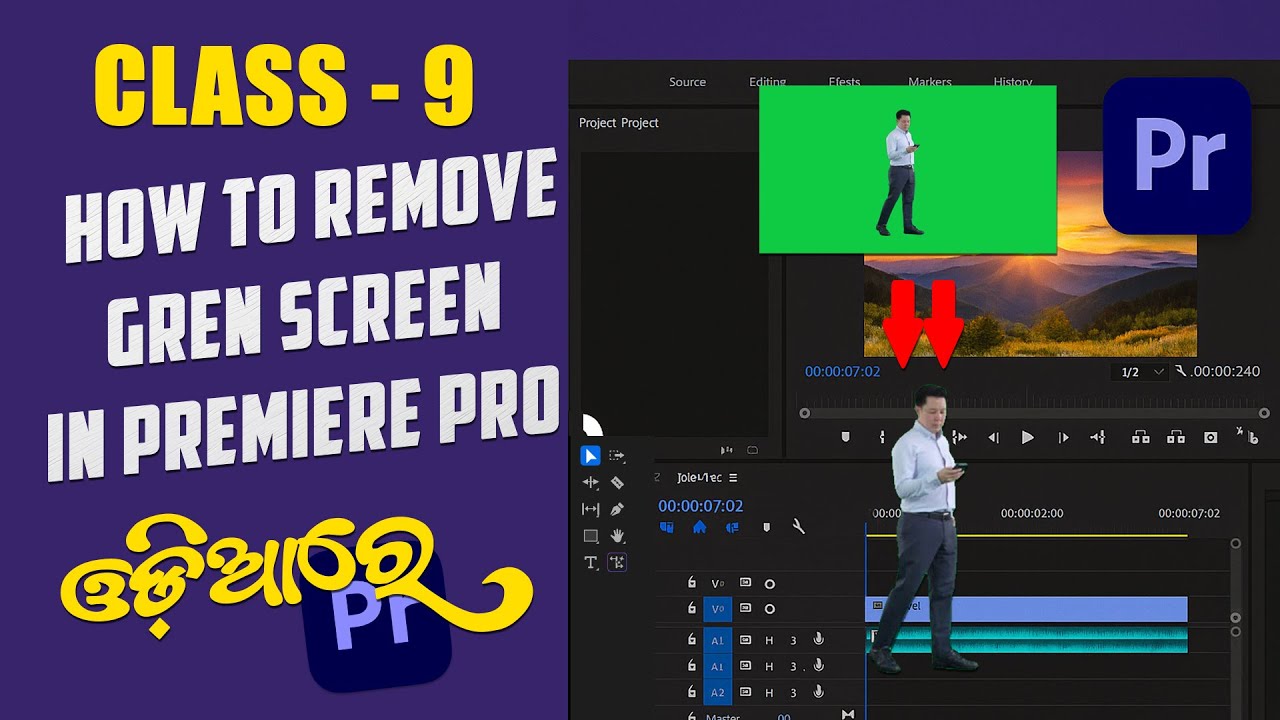Step forward one frame
The width and height of the screenshot is (1280, 720).
(x=1063, y=437)
